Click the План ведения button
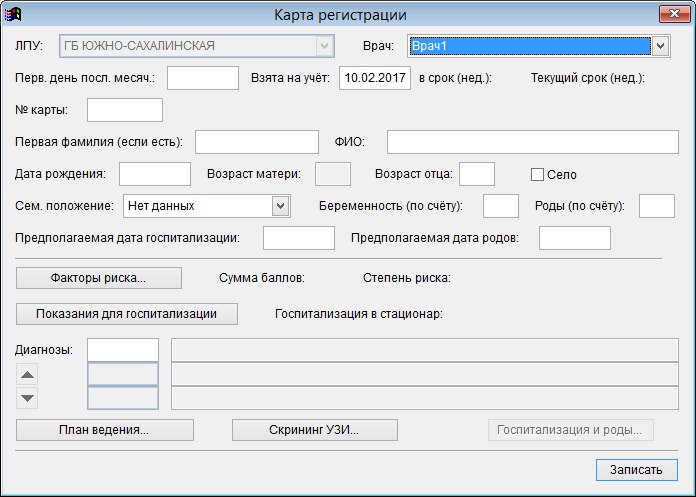Image resolution: width=696 pixels, height=497 pixels. click(105, 430)
